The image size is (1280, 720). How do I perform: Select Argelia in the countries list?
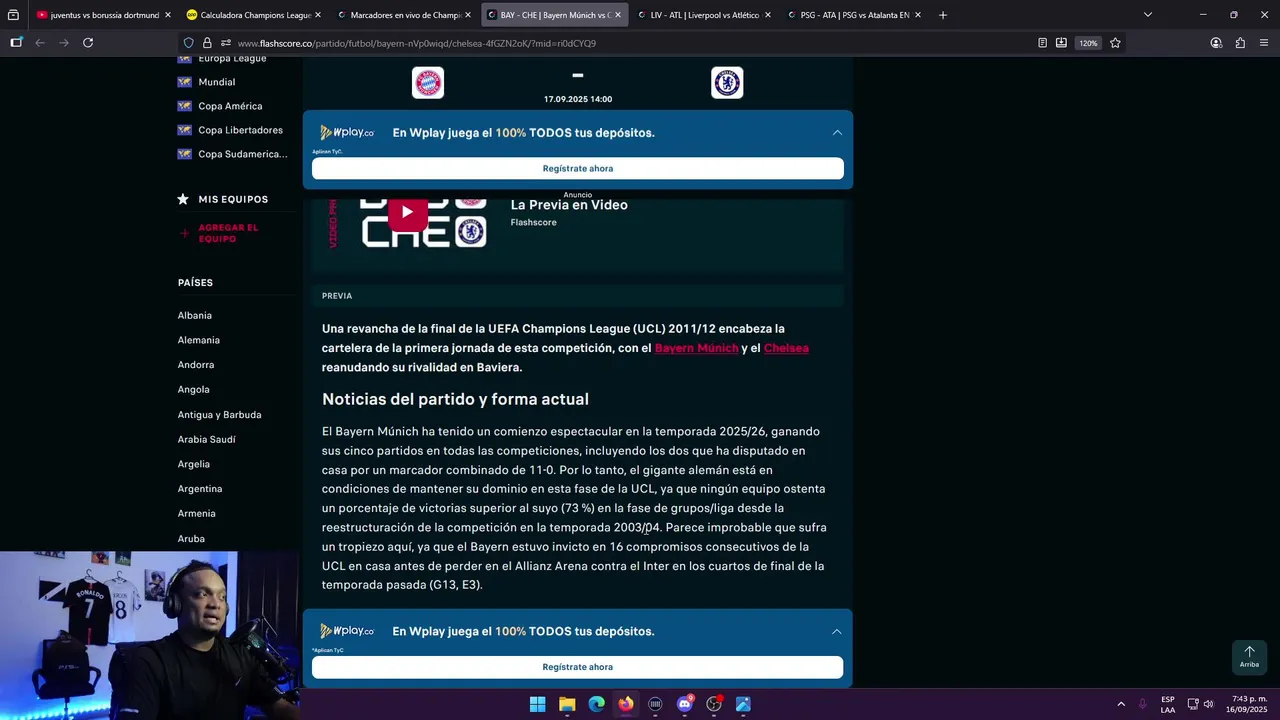point(194,464)
